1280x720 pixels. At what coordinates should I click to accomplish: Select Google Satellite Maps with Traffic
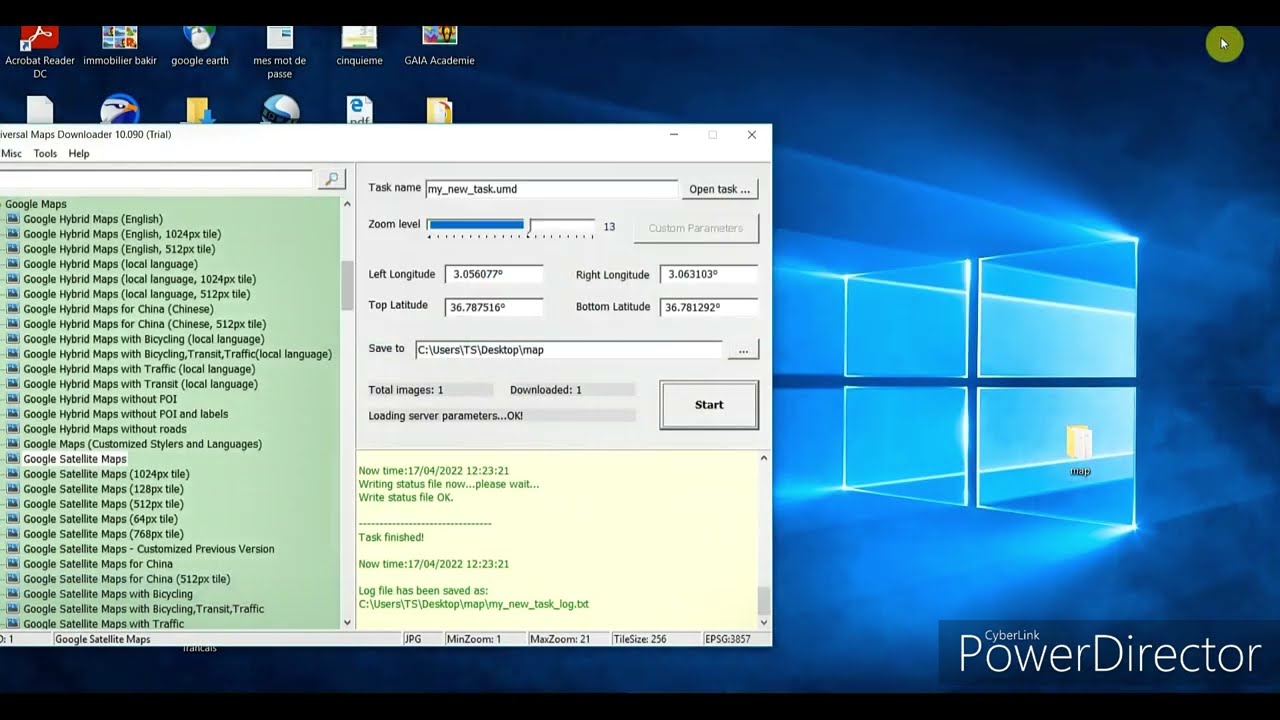pos(104,624)
